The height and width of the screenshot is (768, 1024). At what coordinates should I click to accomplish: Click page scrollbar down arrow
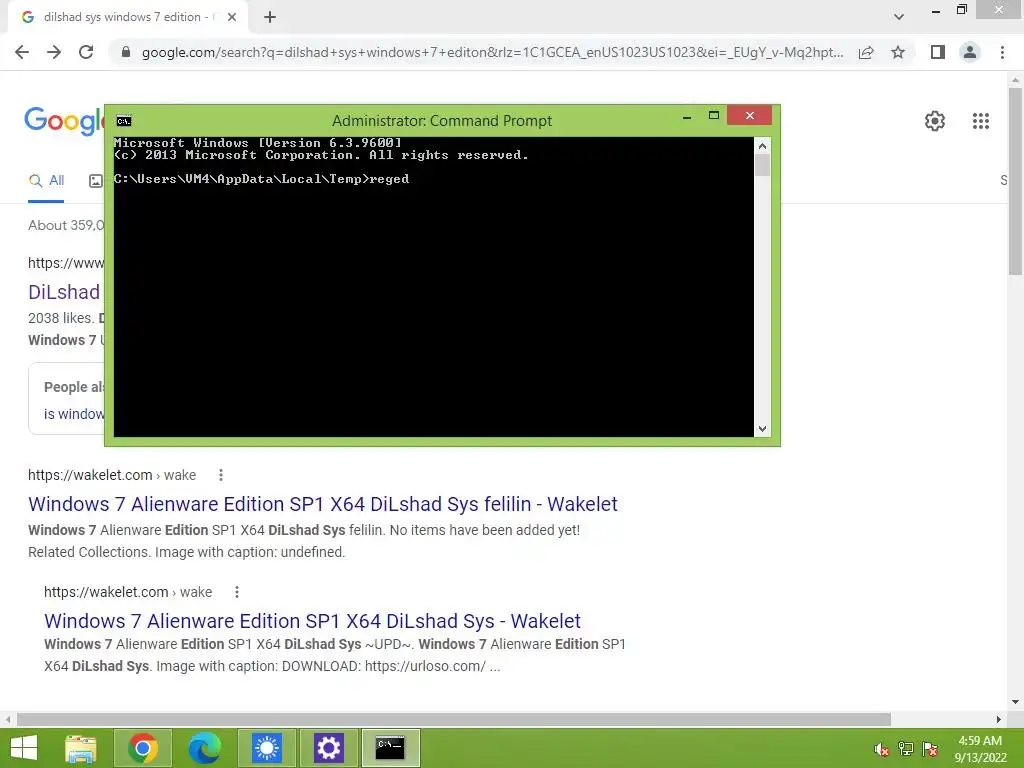coord(1015,703)
